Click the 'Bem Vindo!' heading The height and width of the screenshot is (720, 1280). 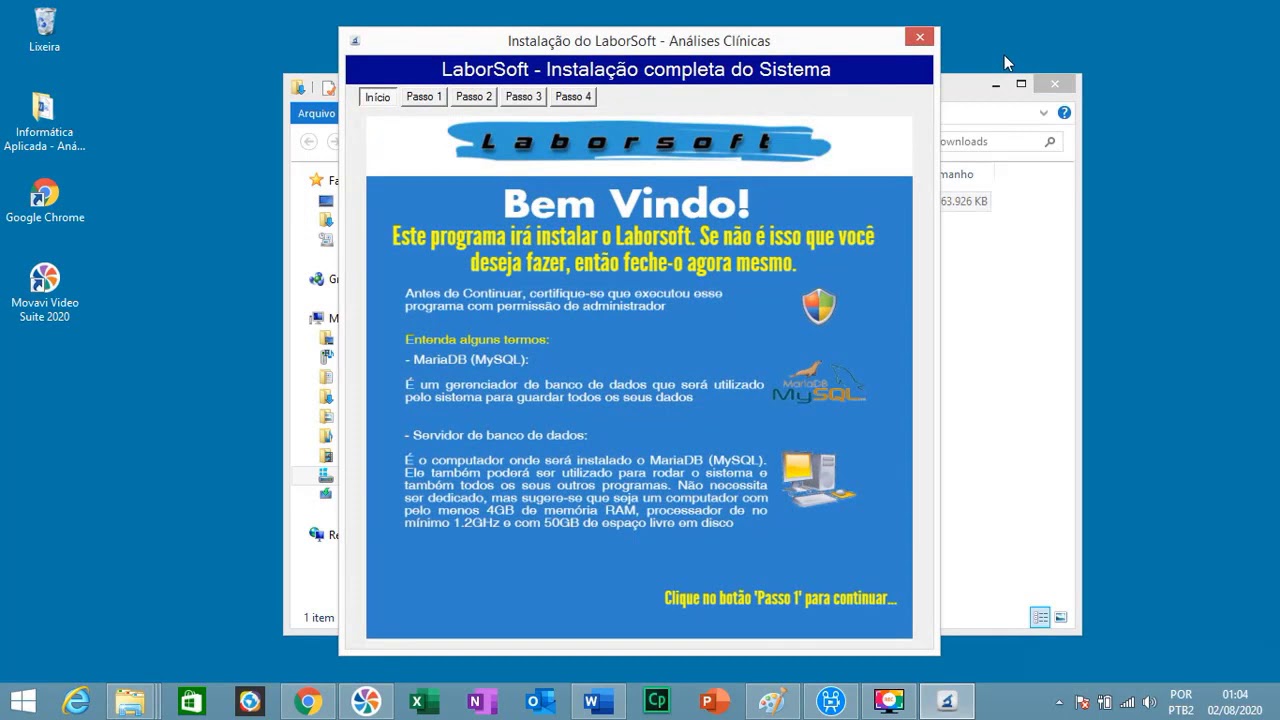pos(627,204)
